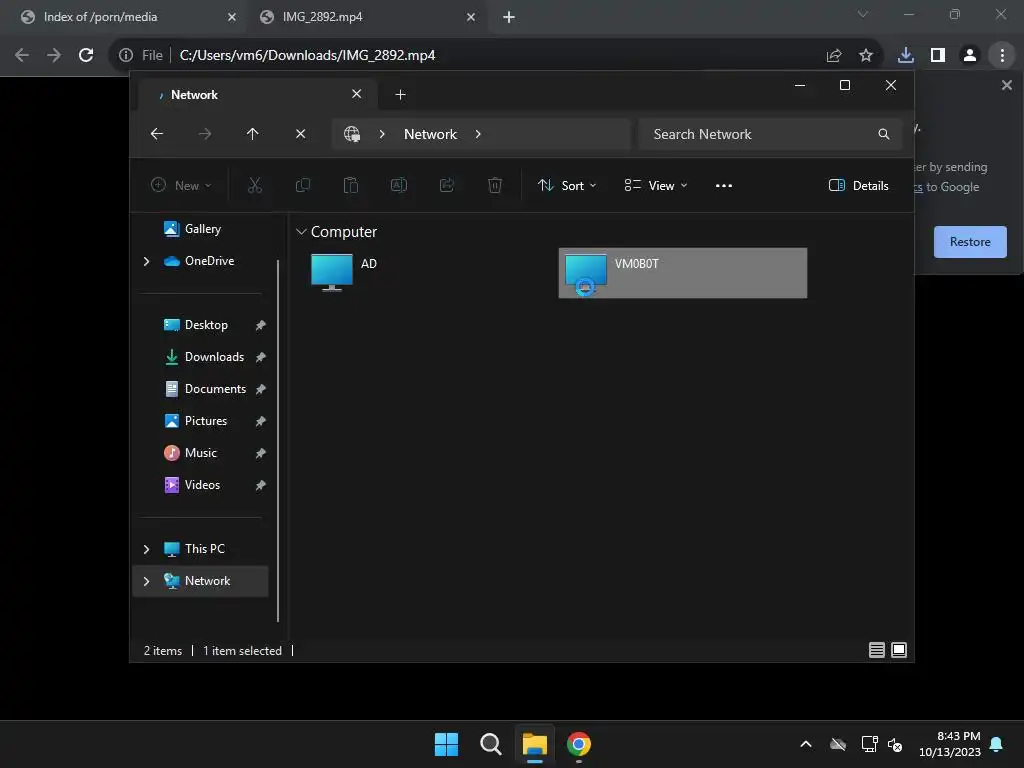Expand the This PC tree node
Viewport: 1024px width, 768px height.
point(146,549)
